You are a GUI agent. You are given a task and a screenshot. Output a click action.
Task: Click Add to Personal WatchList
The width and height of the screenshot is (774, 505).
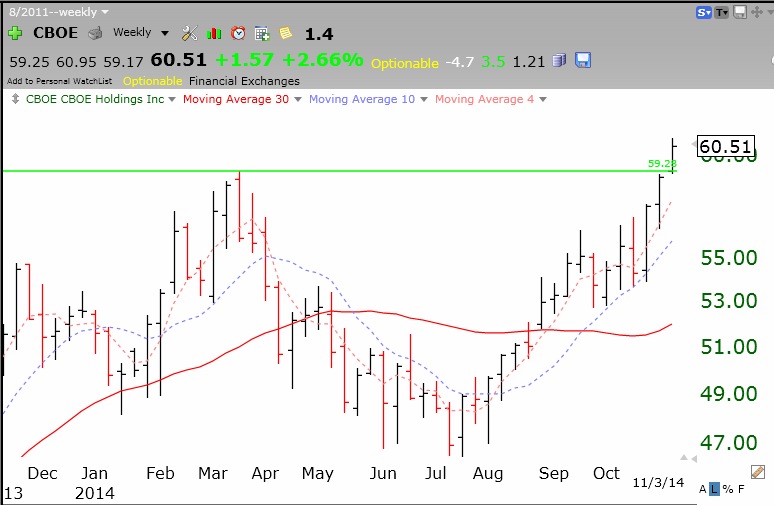(59, 81)
